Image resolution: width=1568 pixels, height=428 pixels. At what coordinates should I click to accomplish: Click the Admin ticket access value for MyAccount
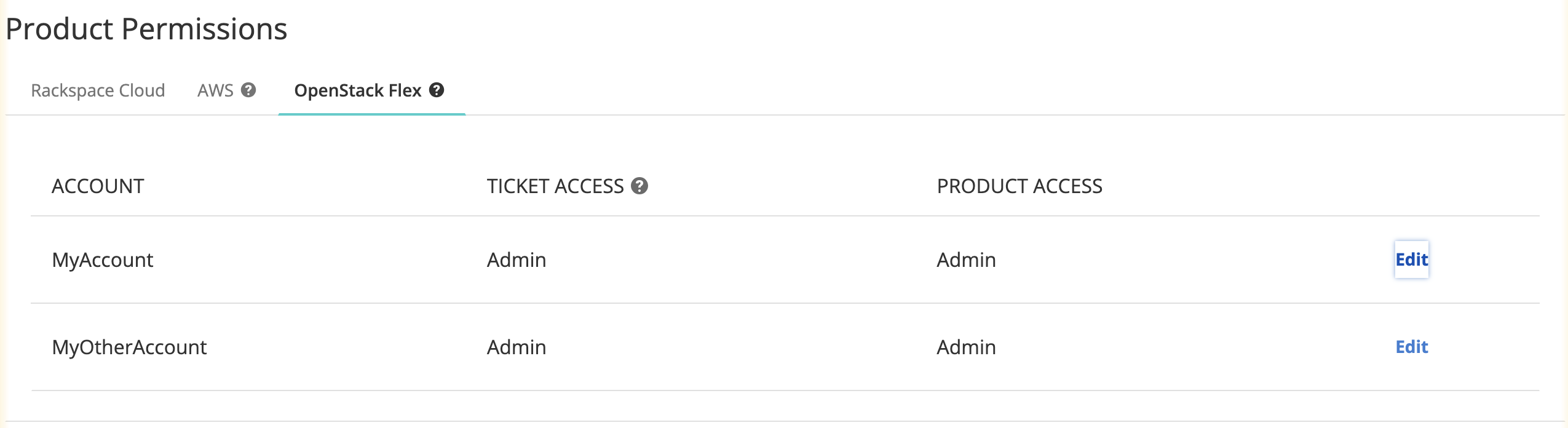coord(516,260)
